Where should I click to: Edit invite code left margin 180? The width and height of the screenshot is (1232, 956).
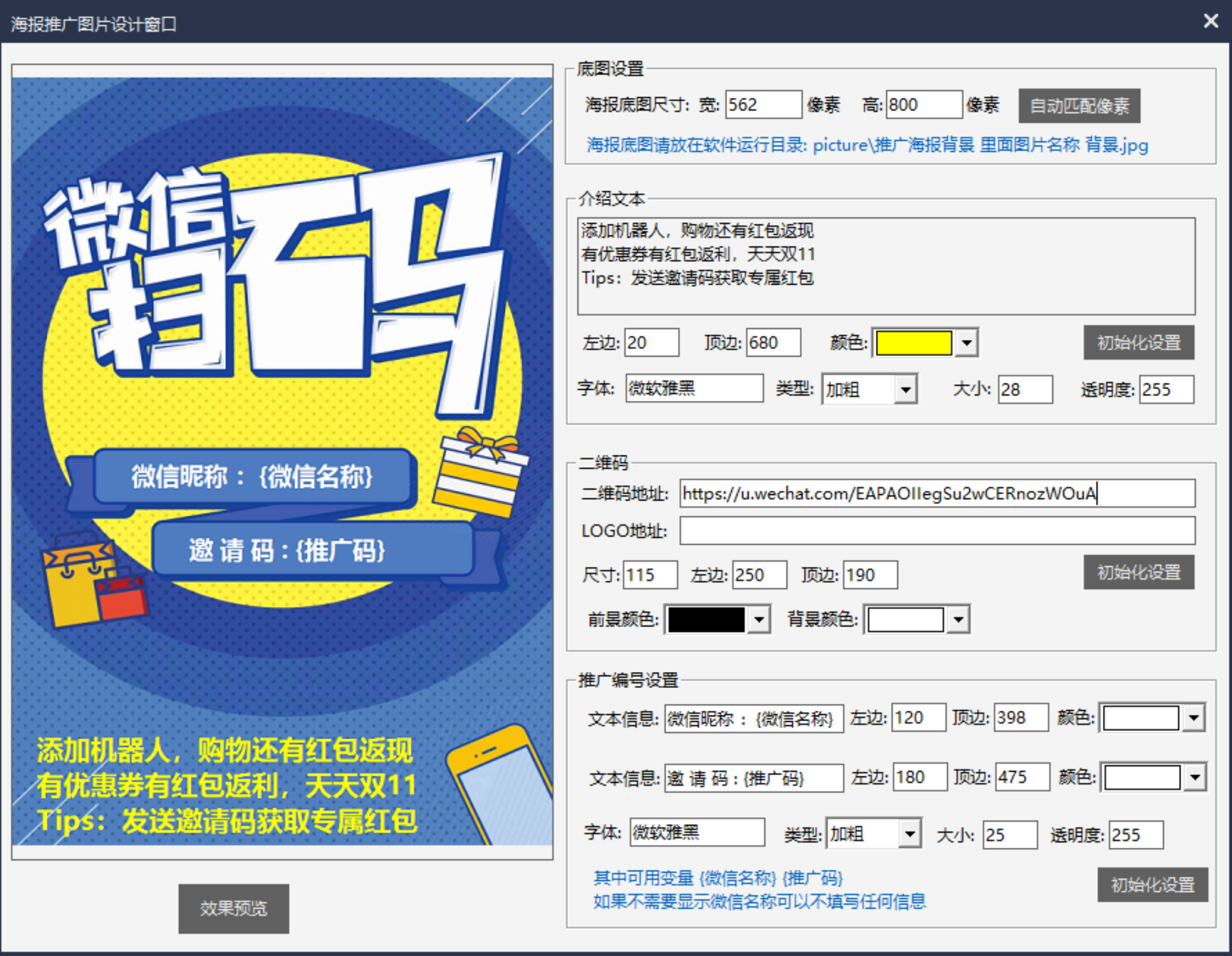coord(920,778)
